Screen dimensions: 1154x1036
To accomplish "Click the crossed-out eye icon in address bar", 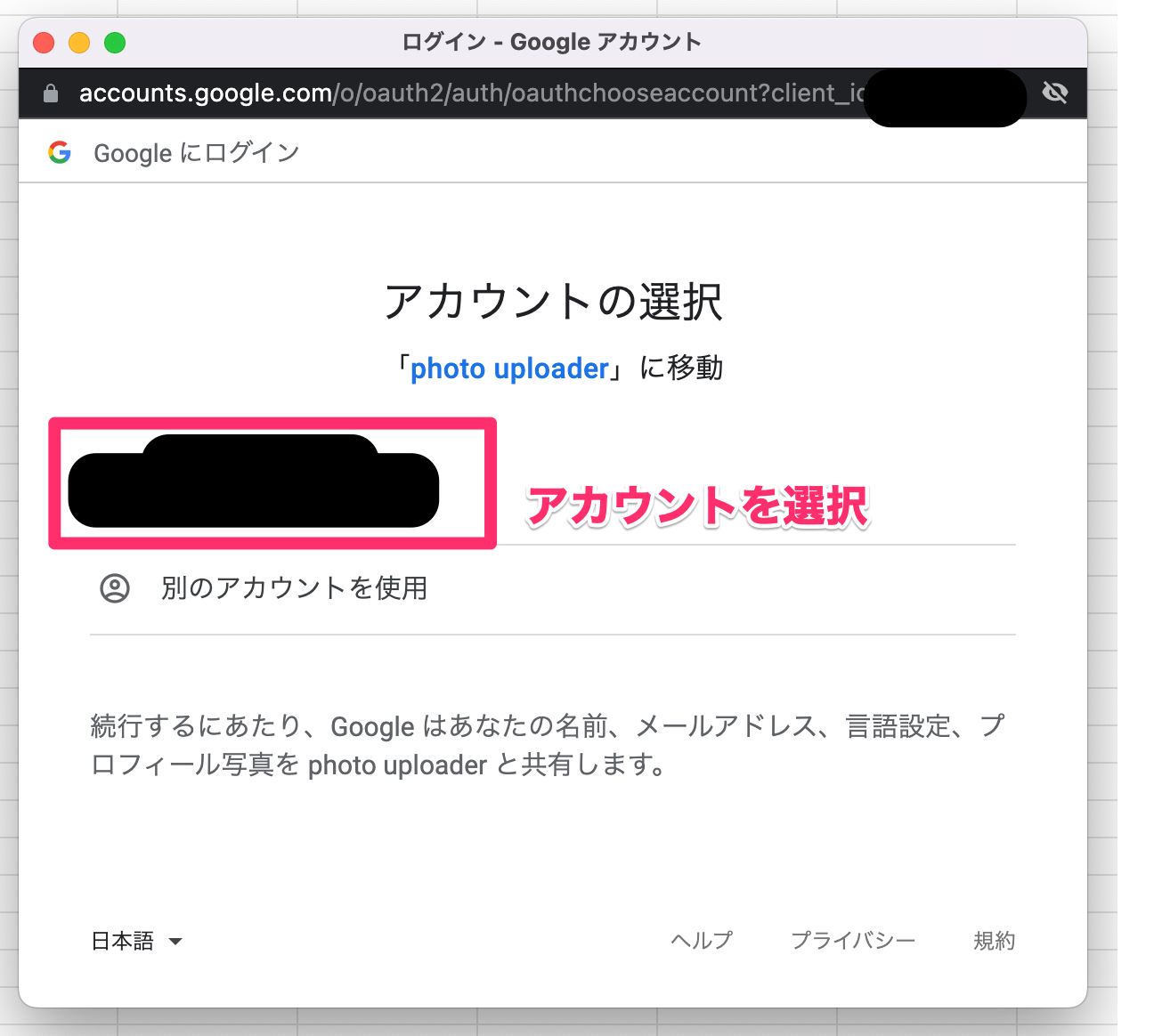I will pos(1055,93).
